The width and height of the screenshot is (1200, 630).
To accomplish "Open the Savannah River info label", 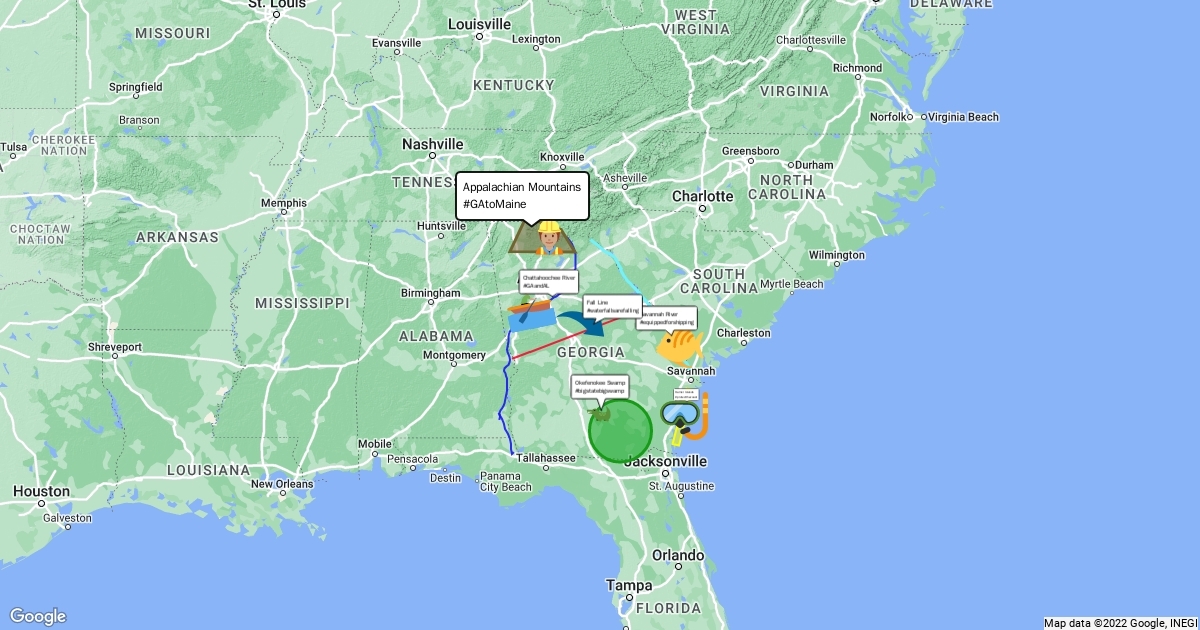I will [666, 318].
